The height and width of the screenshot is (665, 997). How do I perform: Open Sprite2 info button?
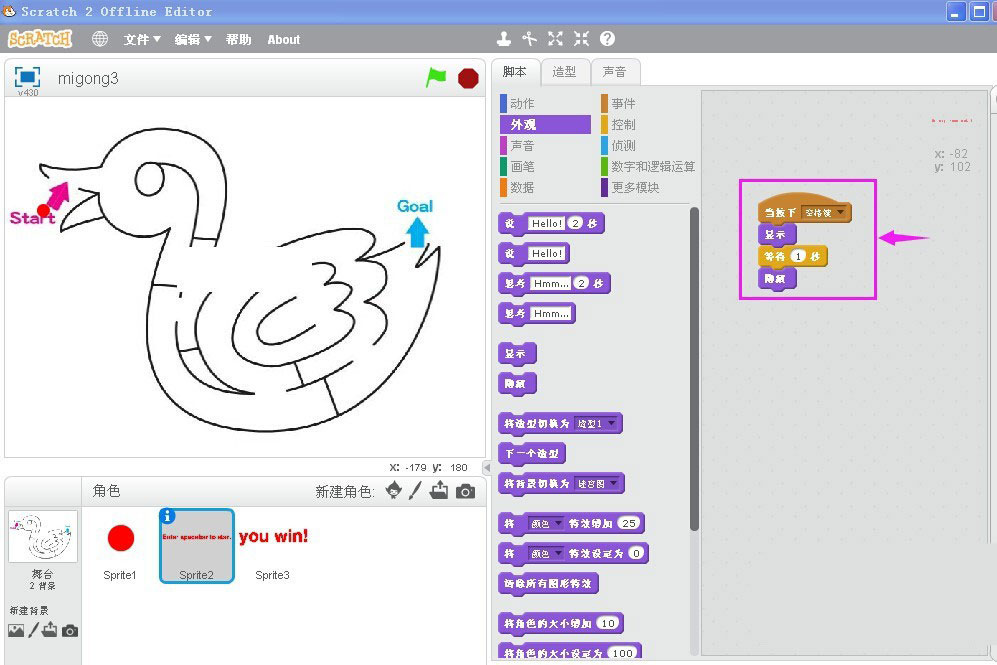click(x=167, y=516)
